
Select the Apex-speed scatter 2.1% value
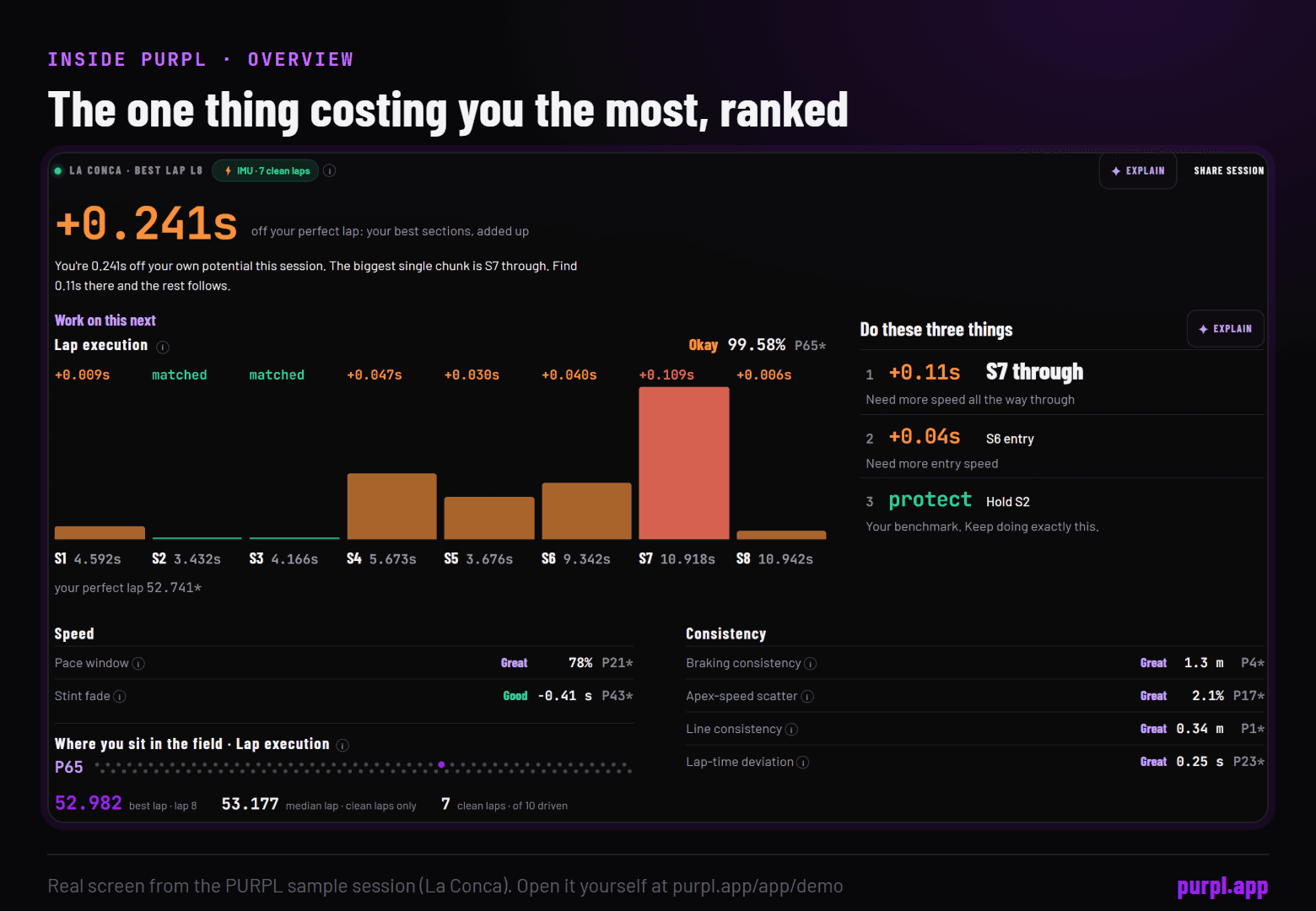point(1208,696)
